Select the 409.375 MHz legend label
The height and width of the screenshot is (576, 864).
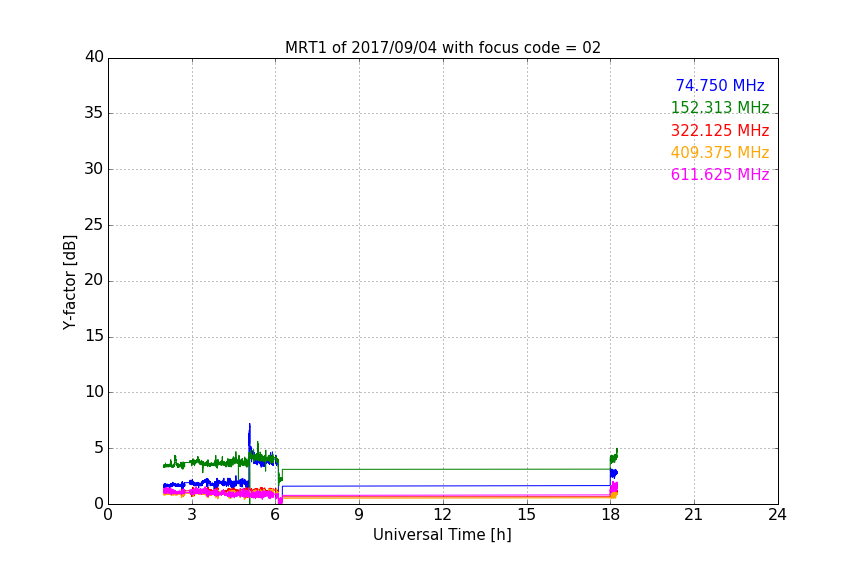720,152
